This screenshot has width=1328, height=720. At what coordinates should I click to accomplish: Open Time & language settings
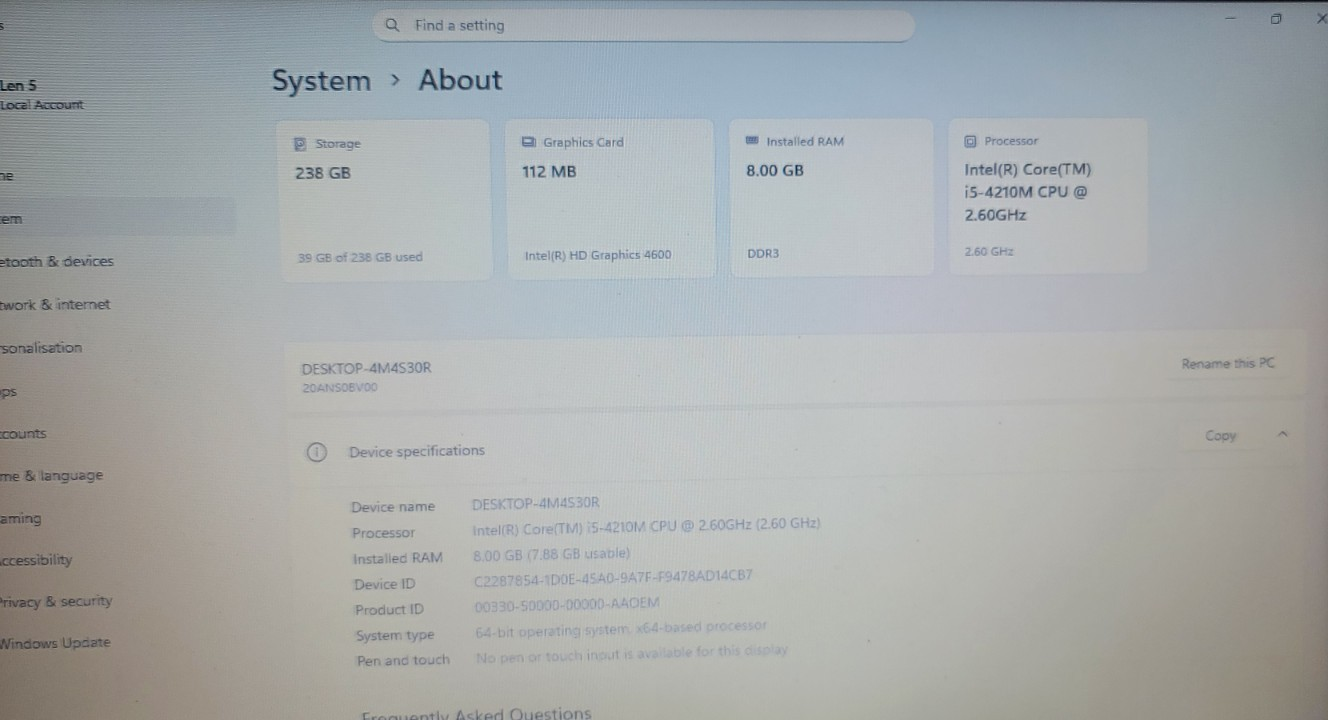tap(51, 476)
